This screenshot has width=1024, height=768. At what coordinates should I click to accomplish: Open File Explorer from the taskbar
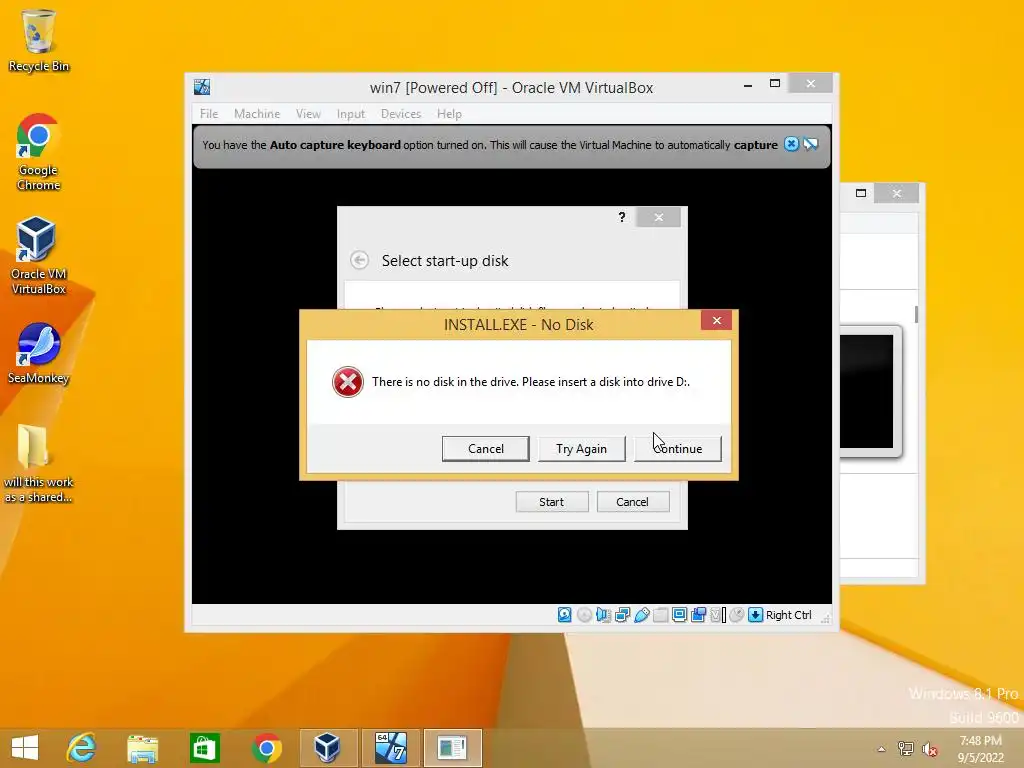click(x=143, y=748)
